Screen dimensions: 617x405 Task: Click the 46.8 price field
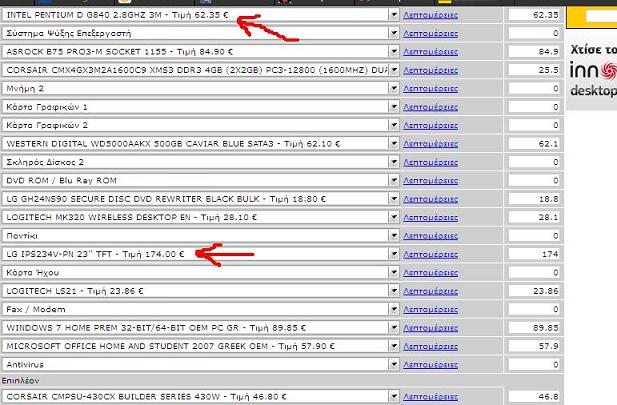coord(534,396)
